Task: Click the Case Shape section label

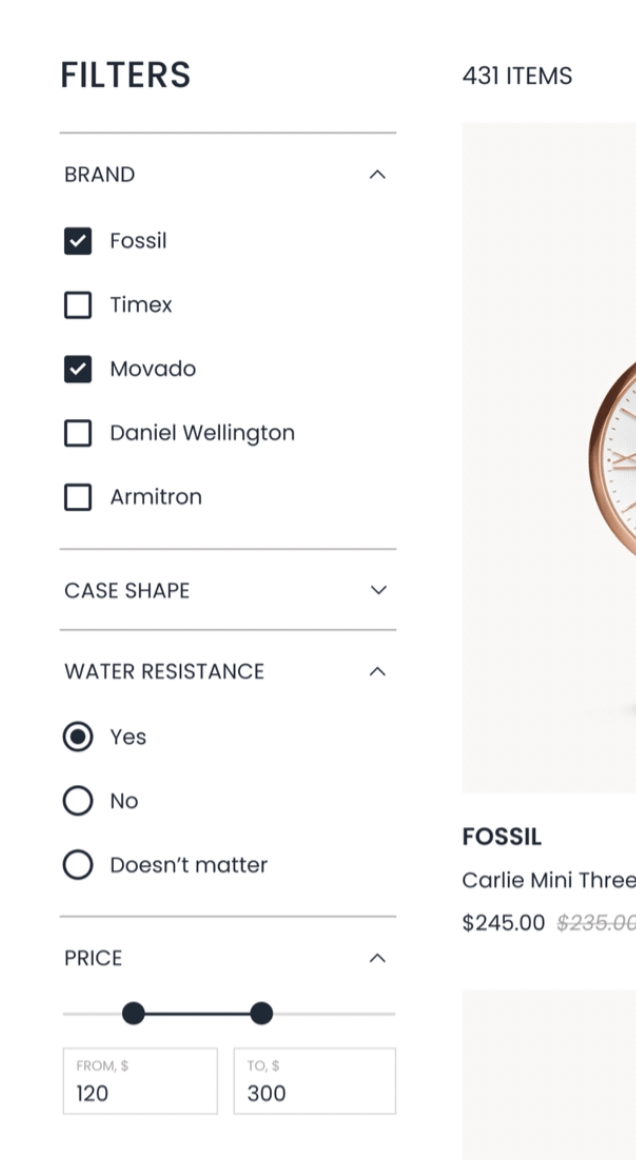Action: (x=127, y=591)
